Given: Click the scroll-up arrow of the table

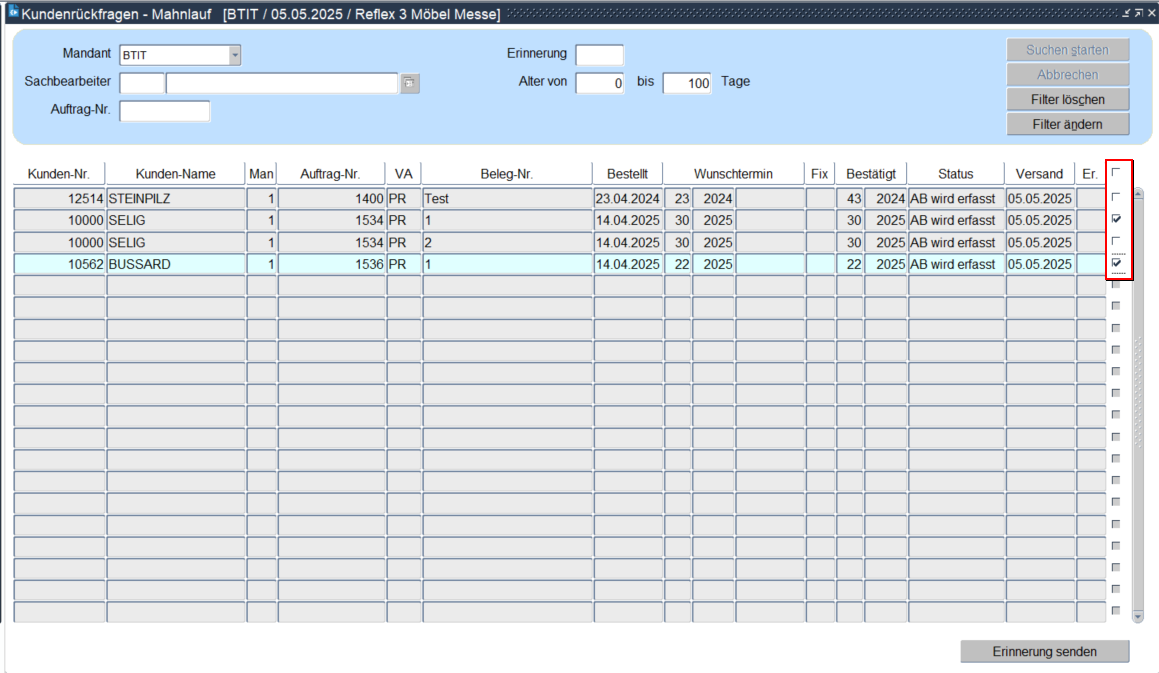Looking at the screenshot, I should pos(1138,193).
